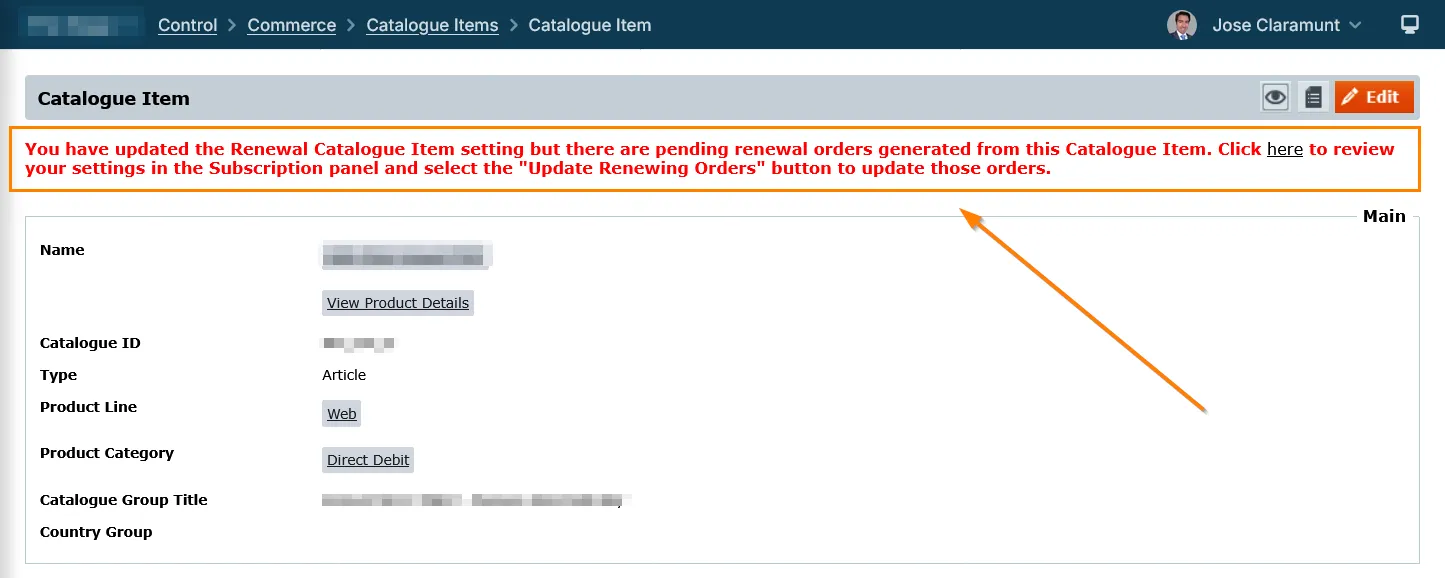1445x578 pixels.
Task: Open View Product Details
Action: tap(397, 303)
